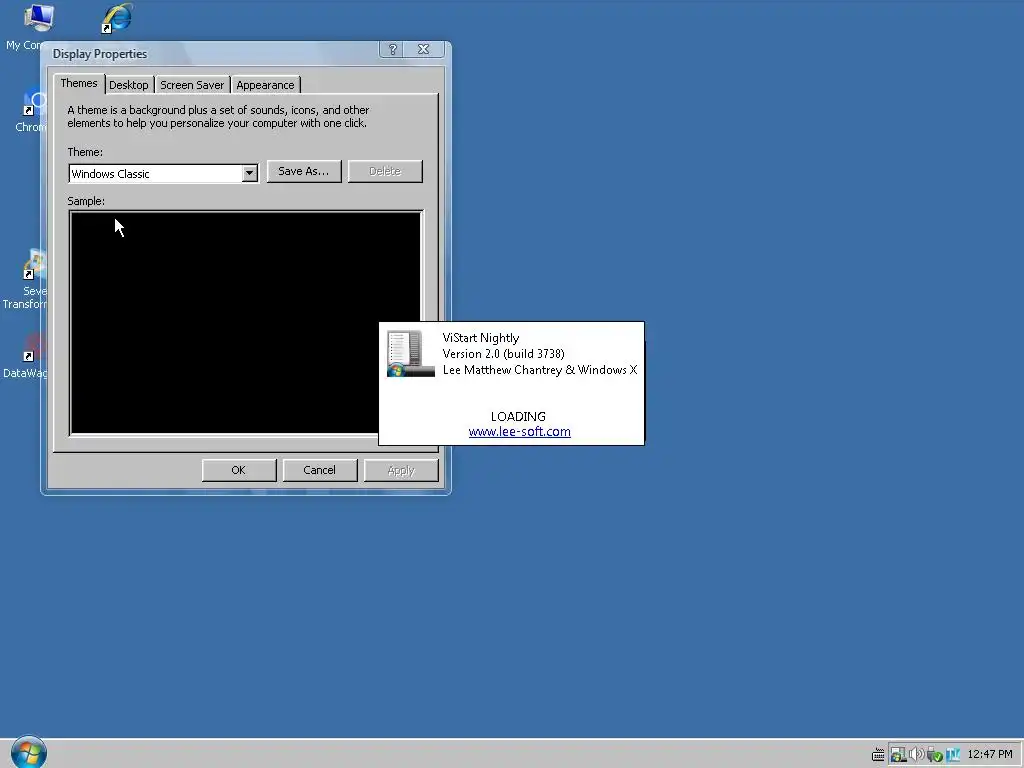
Task: Click the "LOADING" status text
Action: tap(519, 416)
